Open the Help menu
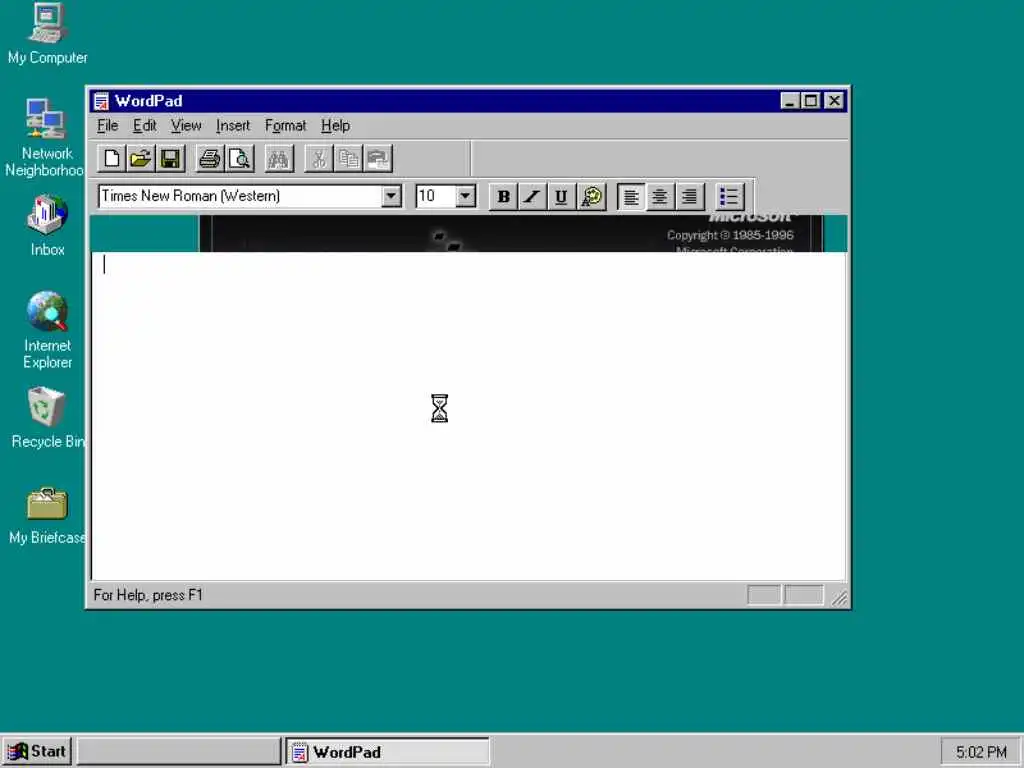 tap(335, 125)
